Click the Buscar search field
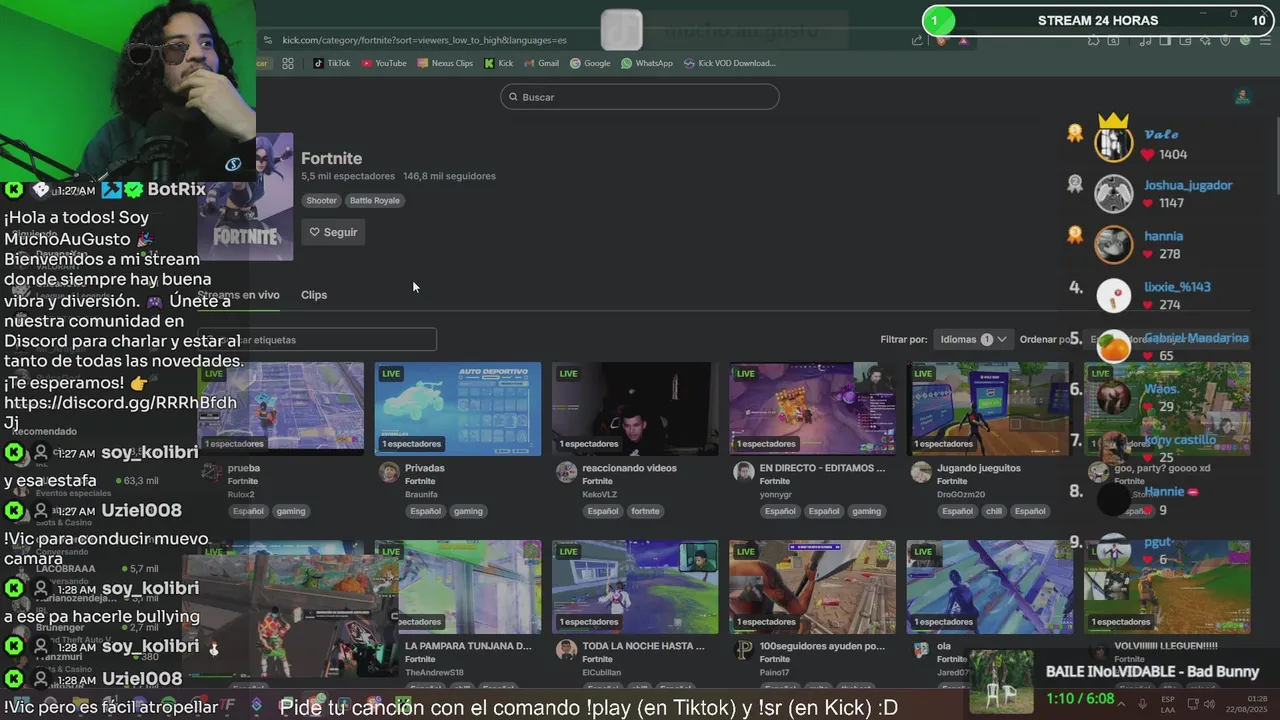1280x720 pixels. [640, 97]
